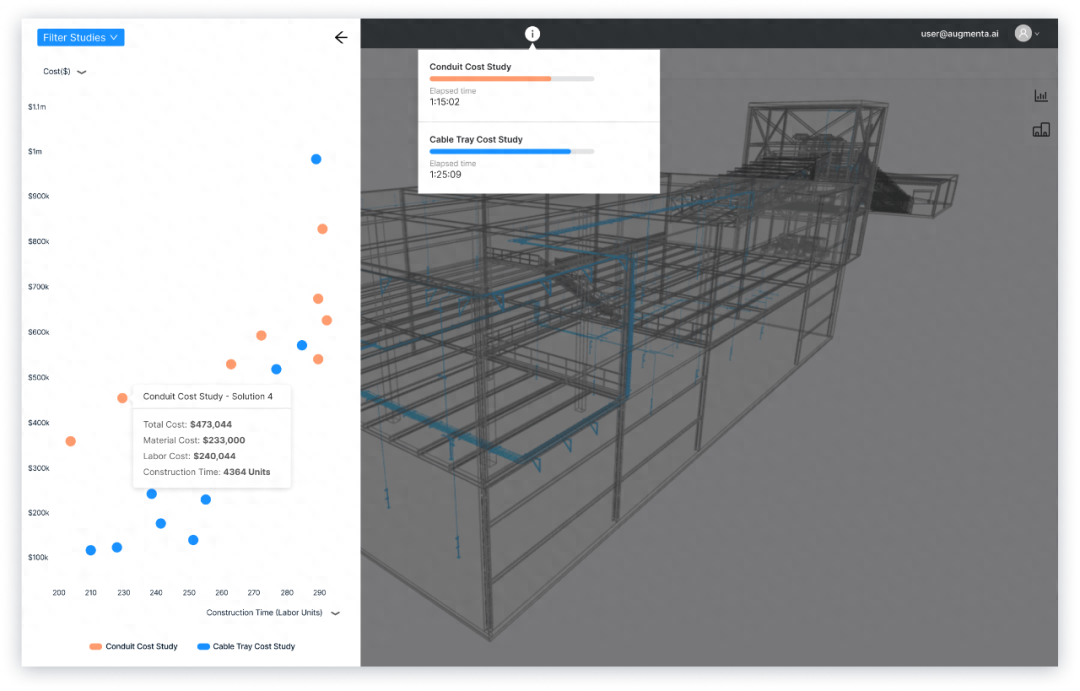The width and height of the screenshot is (1080, 691).
Task: Select the blue point near $1m
Action: tap(316, 159)
